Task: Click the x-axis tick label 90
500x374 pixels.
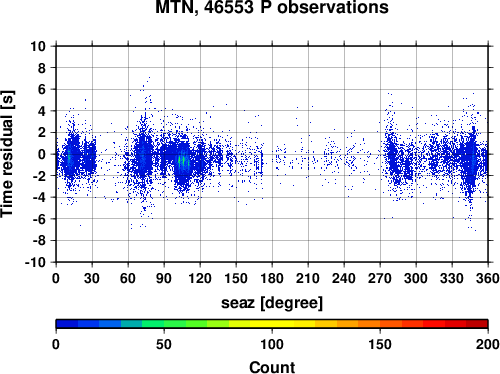Action: point(164,278)
